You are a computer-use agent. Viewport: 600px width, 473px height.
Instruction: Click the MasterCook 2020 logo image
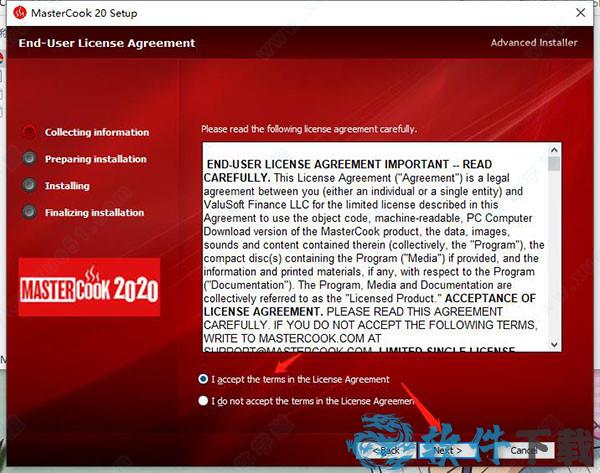(90, 287)
